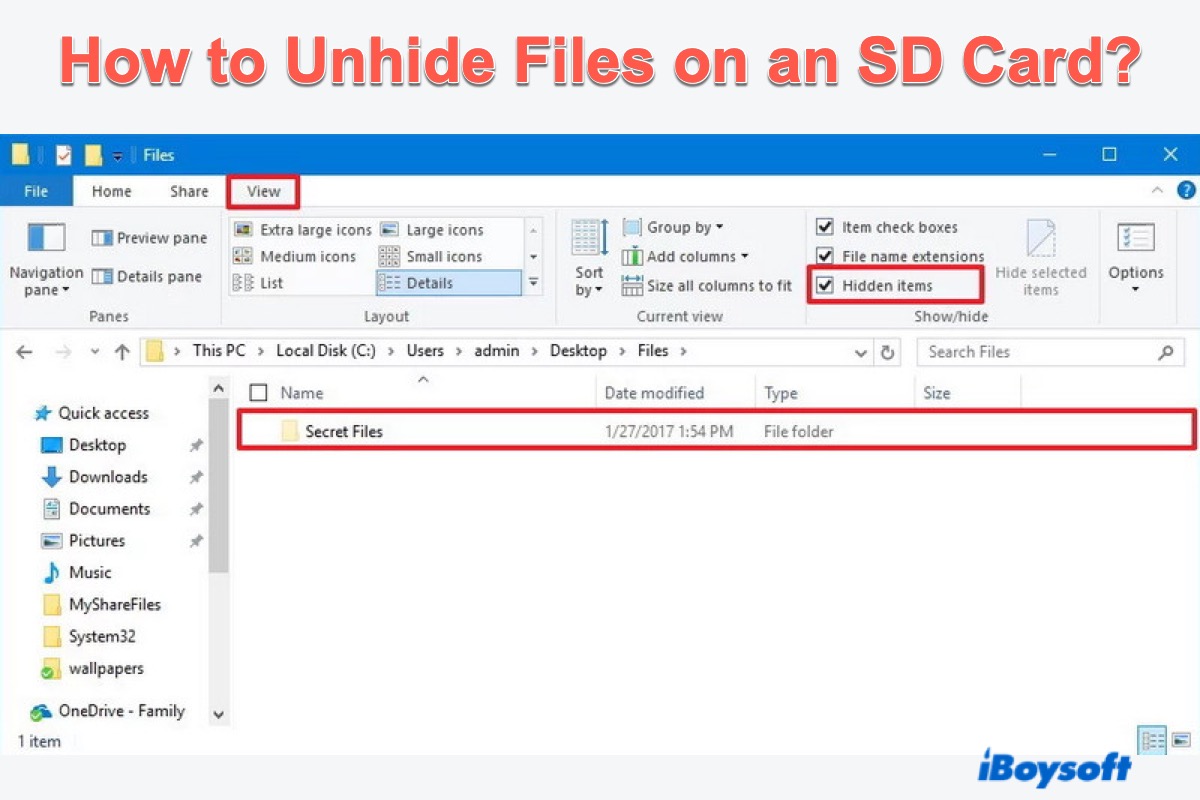Open the Help question mark icon
The image size is (1200, 800).
point(1186,190)
